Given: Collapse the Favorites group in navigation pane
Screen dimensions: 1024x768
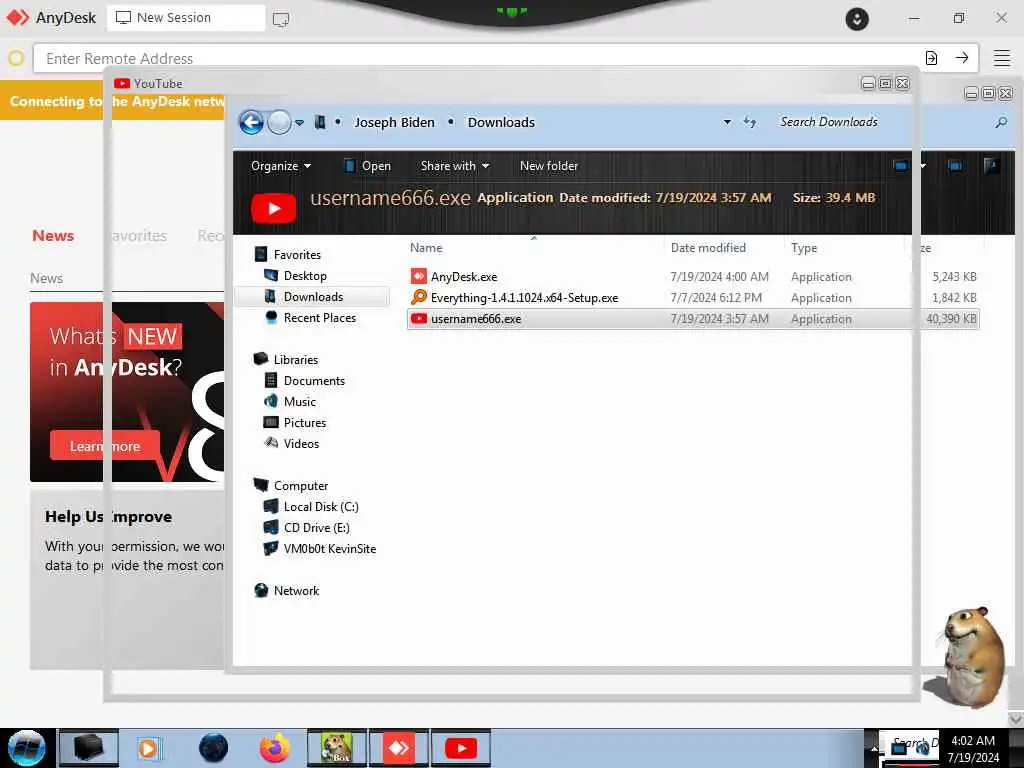Looking at the screenshot, I should [x=297, y=255].
